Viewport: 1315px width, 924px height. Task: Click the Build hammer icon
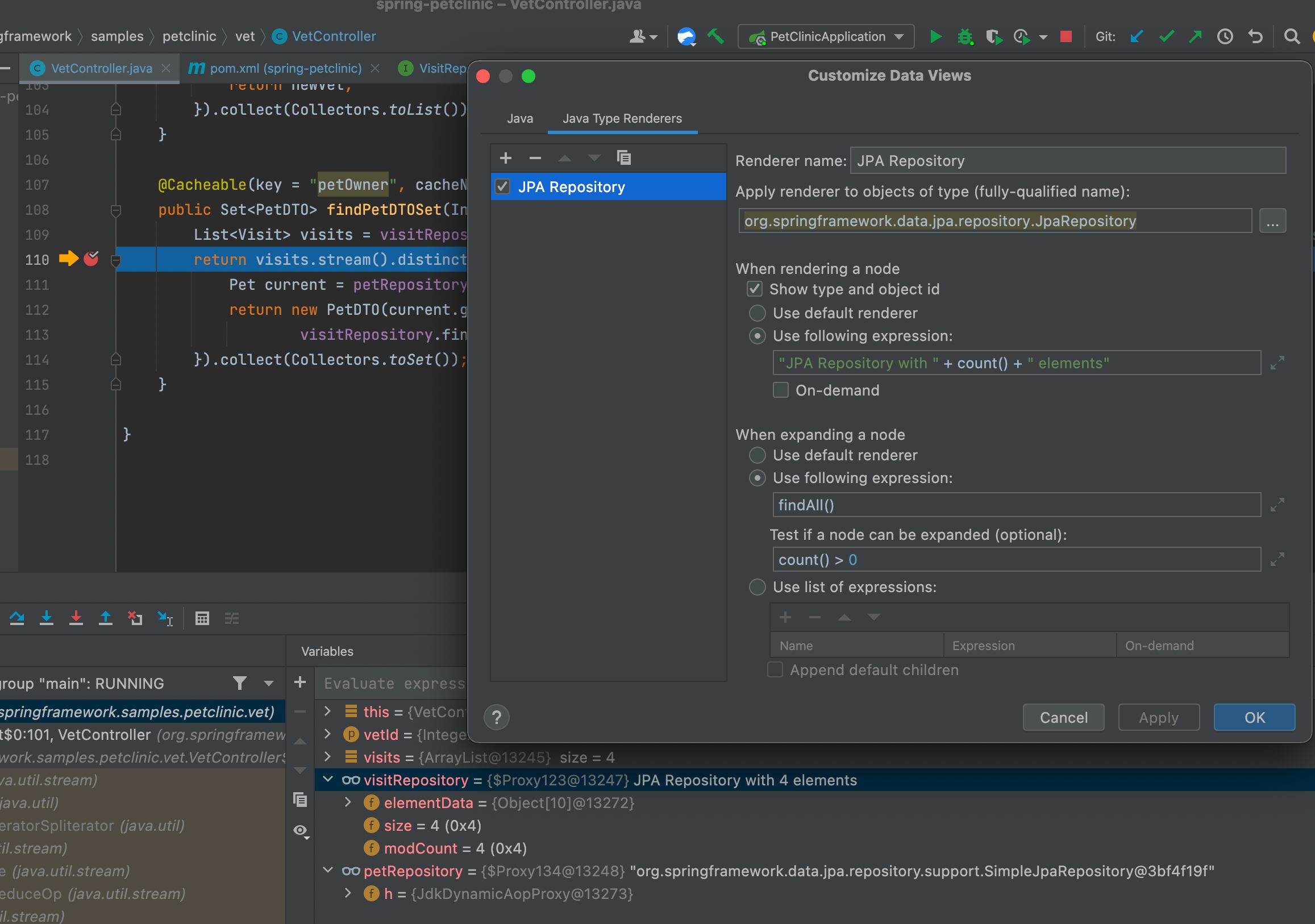tap(715, 37)
